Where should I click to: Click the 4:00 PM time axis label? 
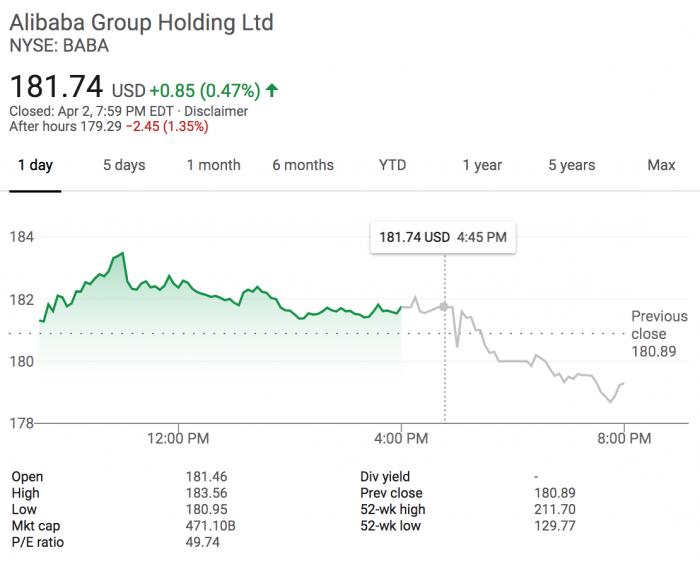[401, 438]
